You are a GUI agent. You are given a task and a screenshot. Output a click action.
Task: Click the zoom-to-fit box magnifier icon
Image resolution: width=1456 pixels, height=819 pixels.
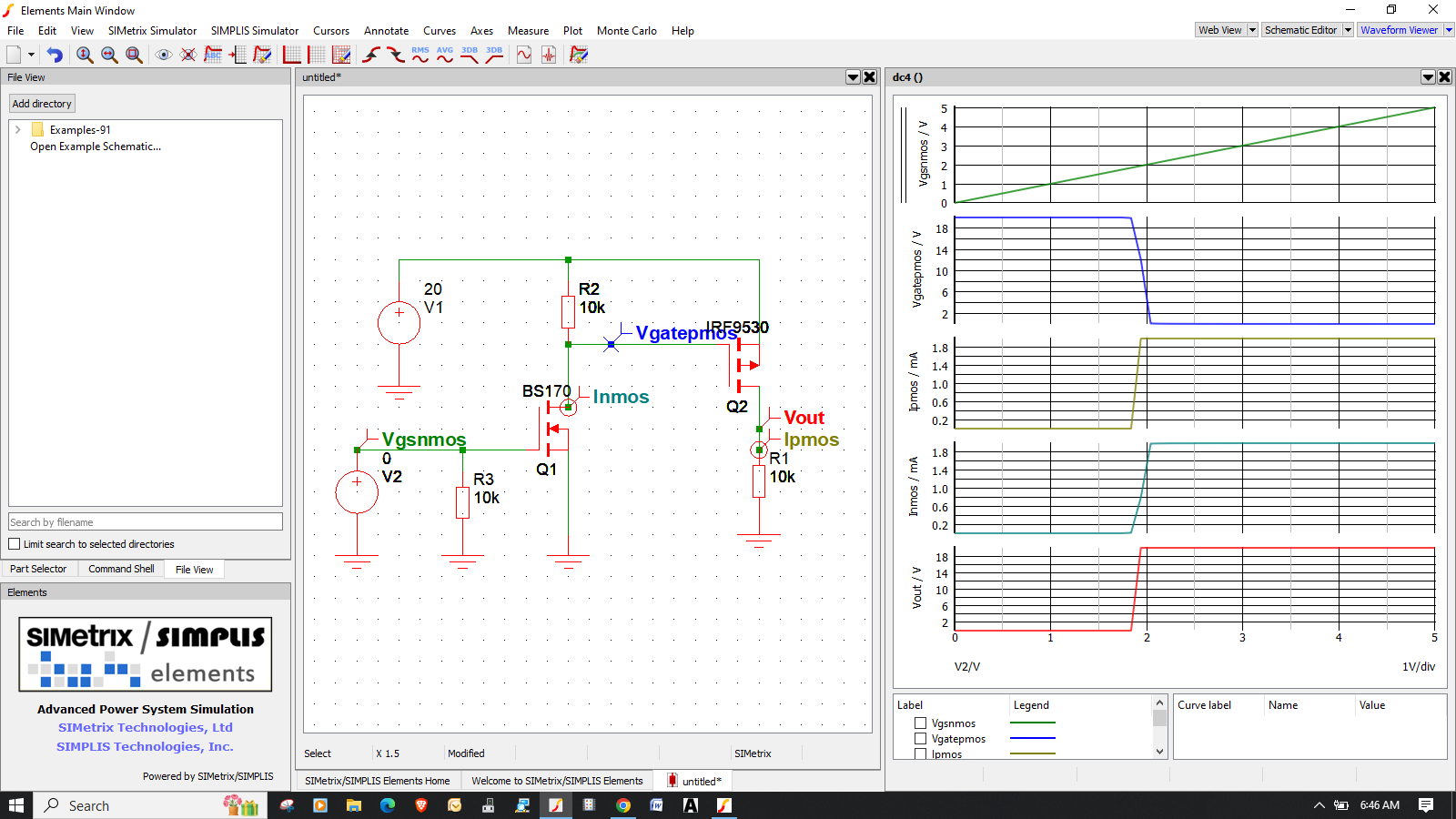pos(134,55)
